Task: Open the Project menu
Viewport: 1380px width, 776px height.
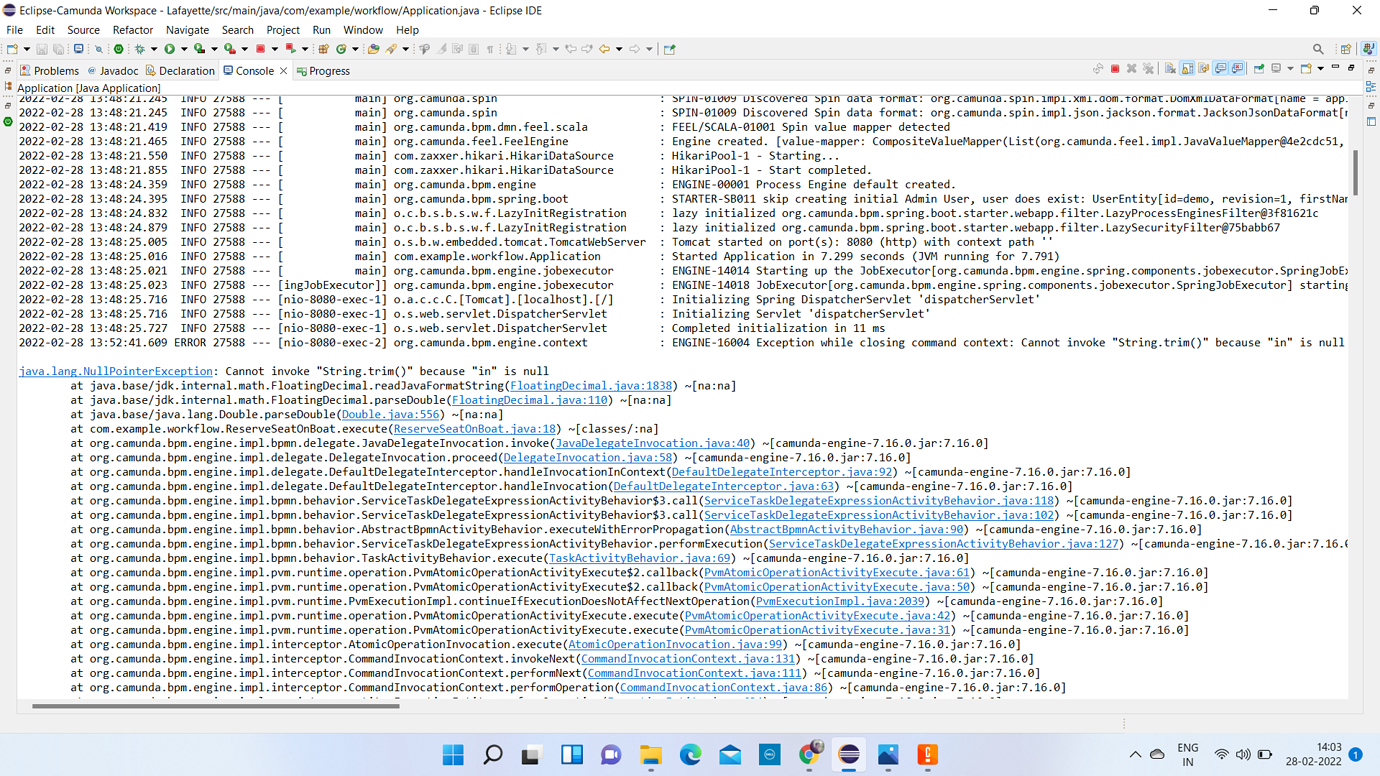Action: (x=283, y=30)
